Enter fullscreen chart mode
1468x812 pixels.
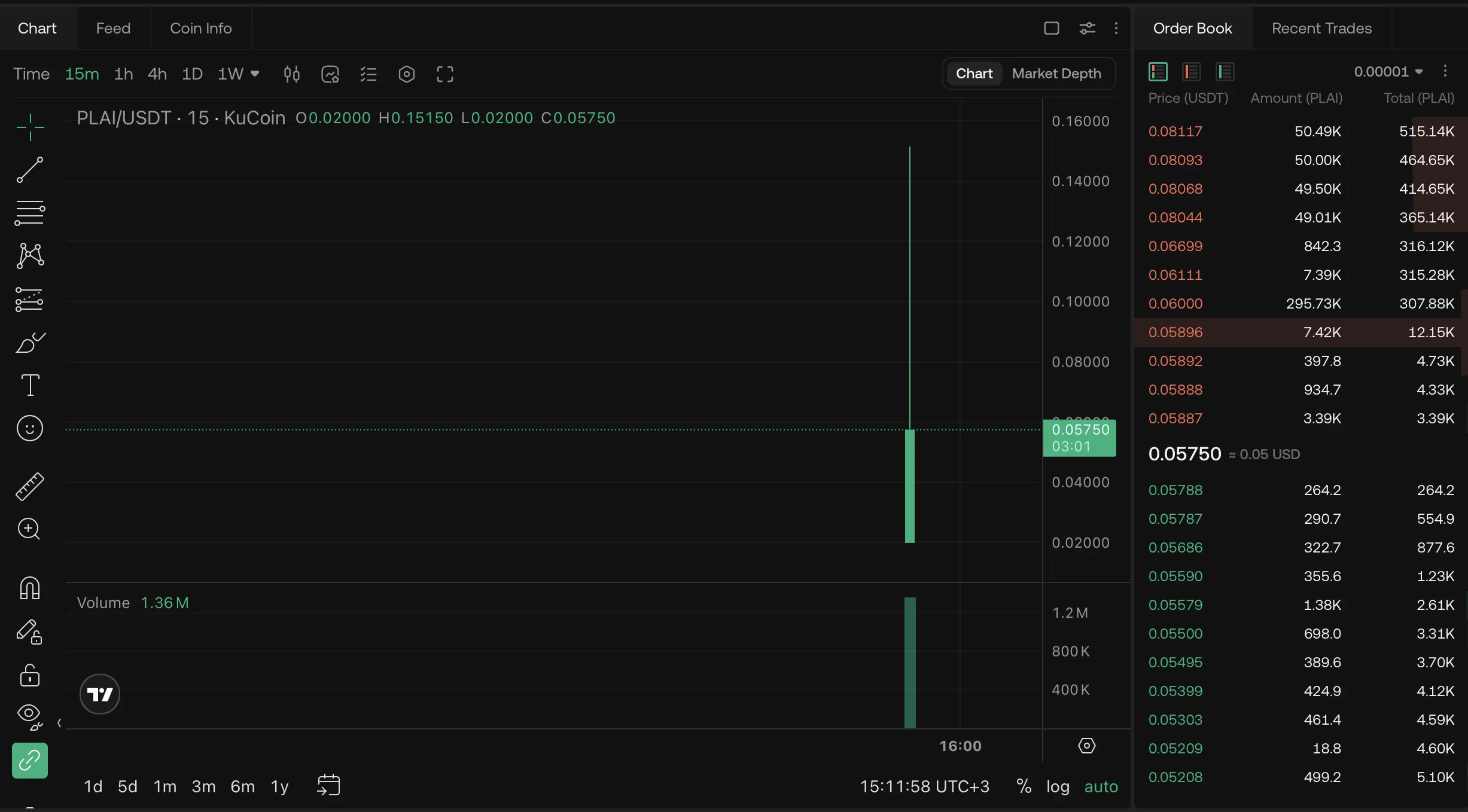click(x=444, y=74)
